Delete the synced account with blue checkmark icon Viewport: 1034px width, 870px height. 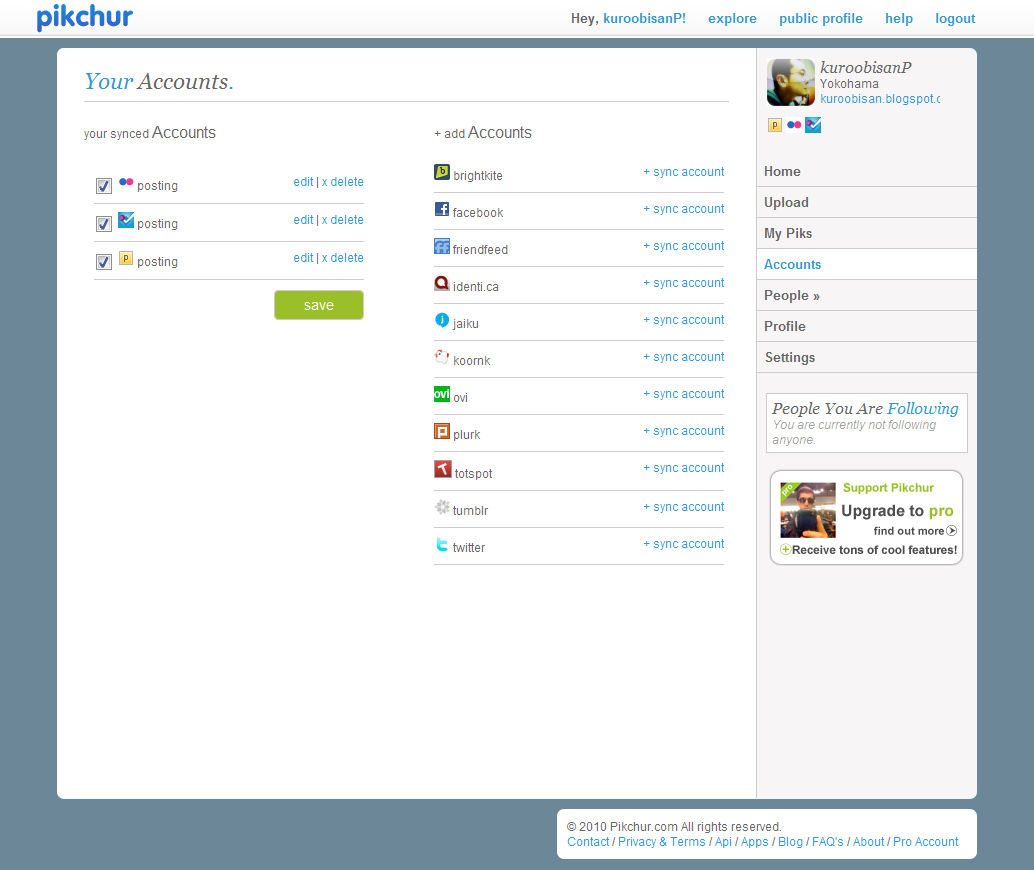[x=343, y=220]
